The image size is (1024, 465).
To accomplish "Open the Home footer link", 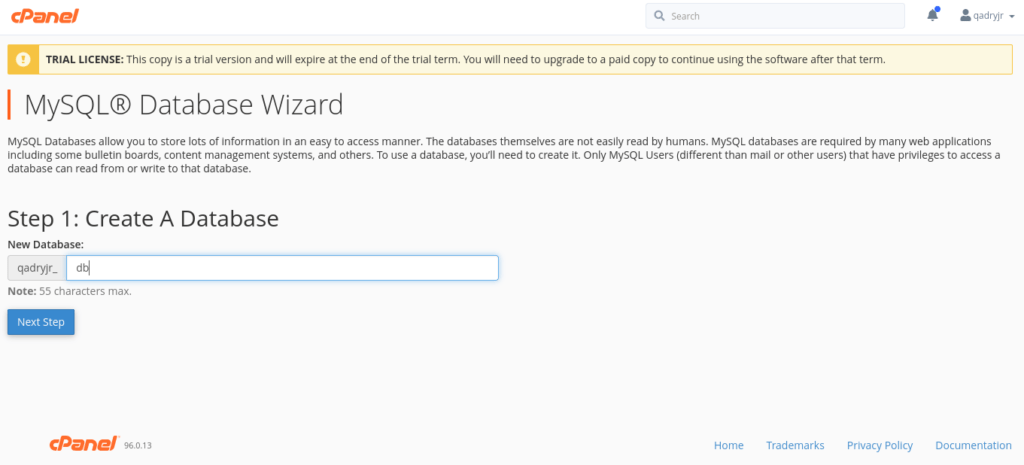I will [728, 445].
